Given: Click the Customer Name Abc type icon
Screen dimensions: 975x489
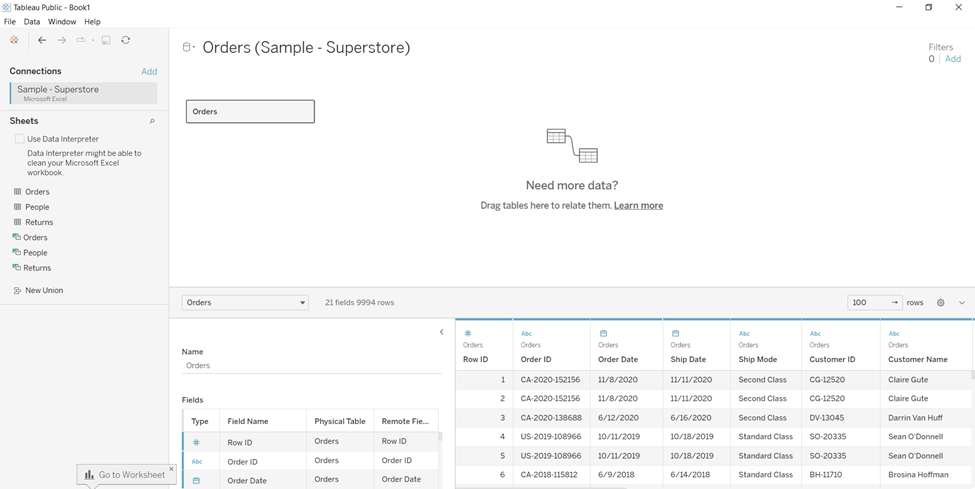Looking at the screenshot, I should (x=894, y=334).
